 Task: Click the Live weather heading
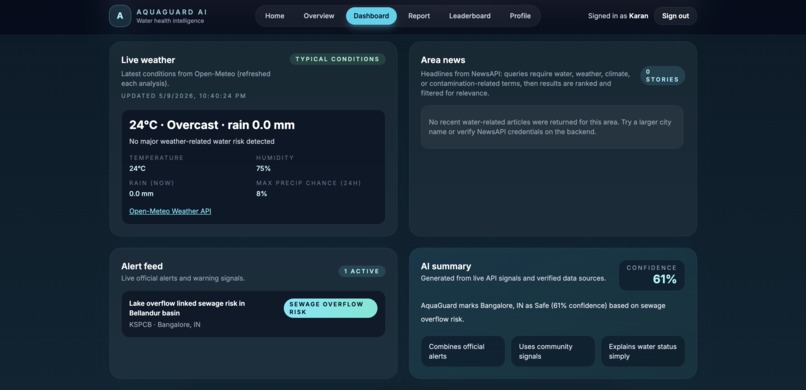148,60
